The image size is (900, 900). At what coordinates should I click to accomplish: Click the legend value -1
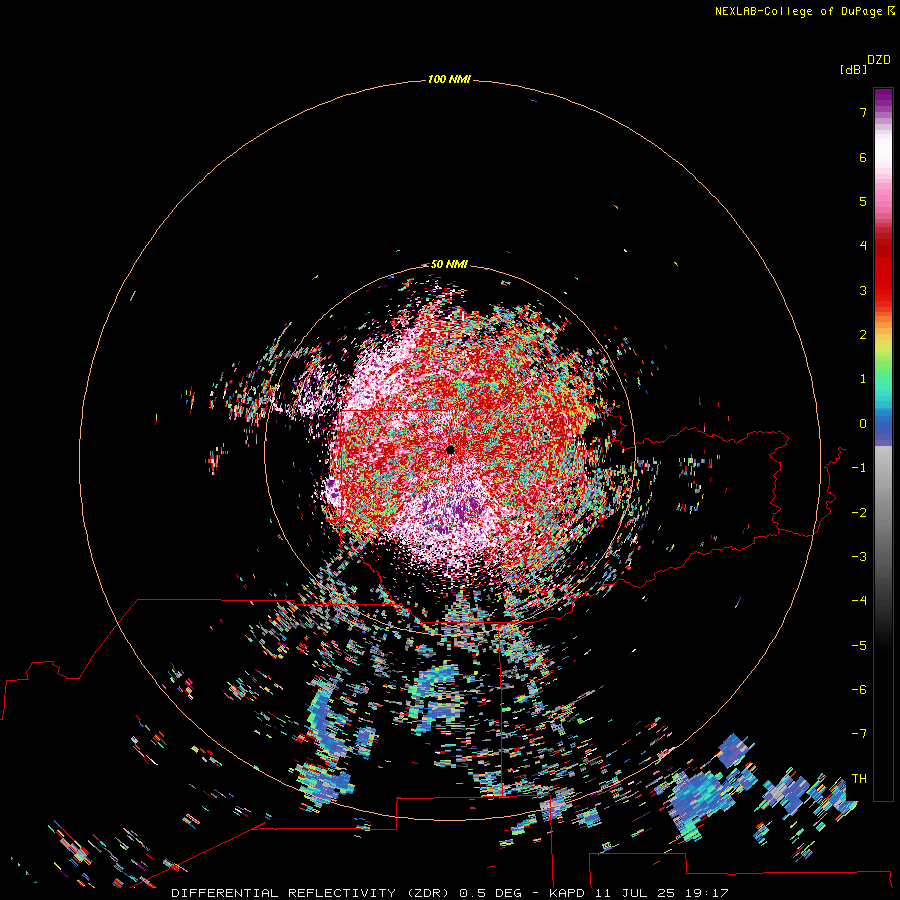(x=859, y=468)
